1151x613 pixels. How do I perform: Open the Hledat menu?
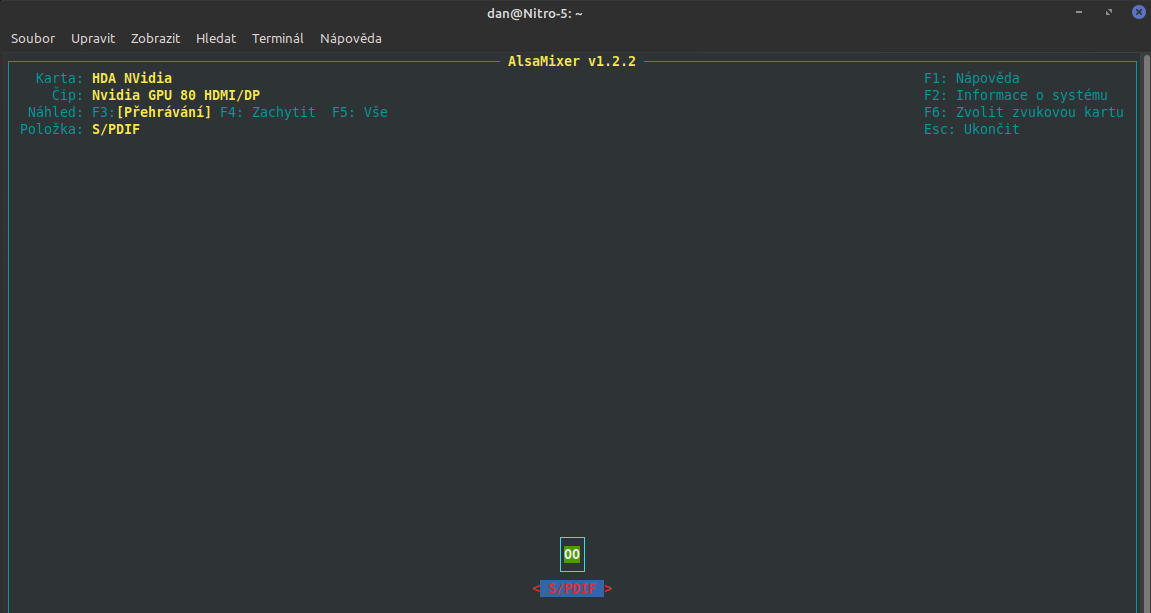click(x=216, y=38)
